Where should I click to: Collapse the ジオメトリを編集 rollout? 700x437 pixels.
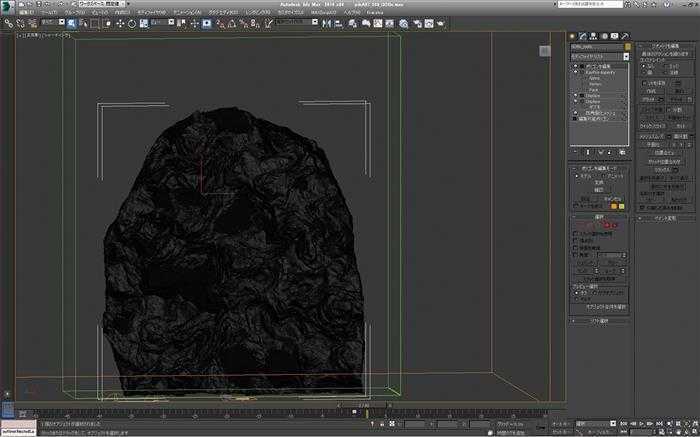point(665,46)
